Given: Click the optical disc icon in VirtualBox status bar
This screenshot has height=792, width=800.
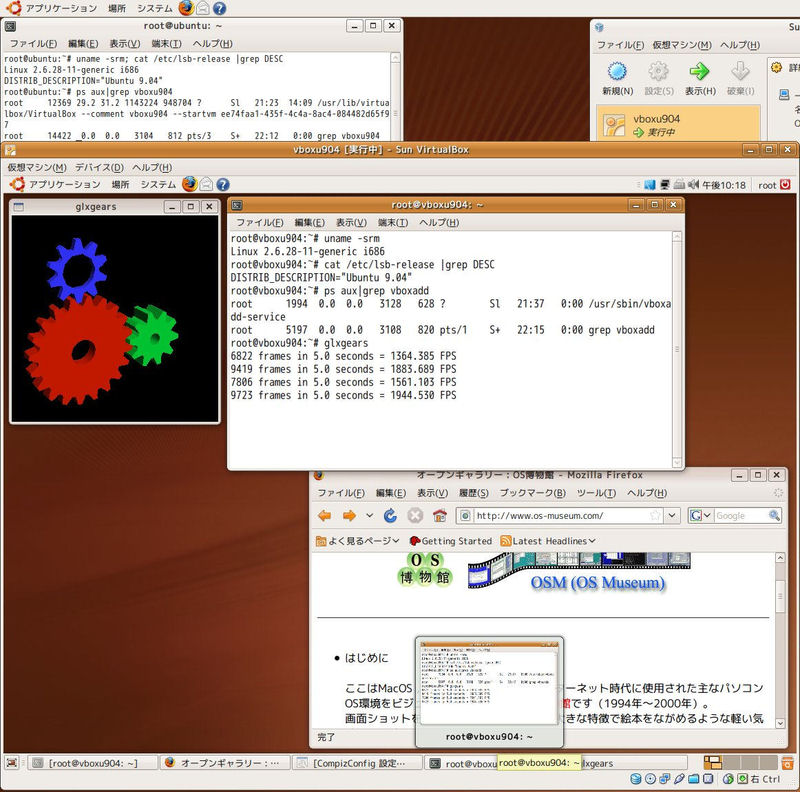Looking at the screenshot, I should pos(651,779).
